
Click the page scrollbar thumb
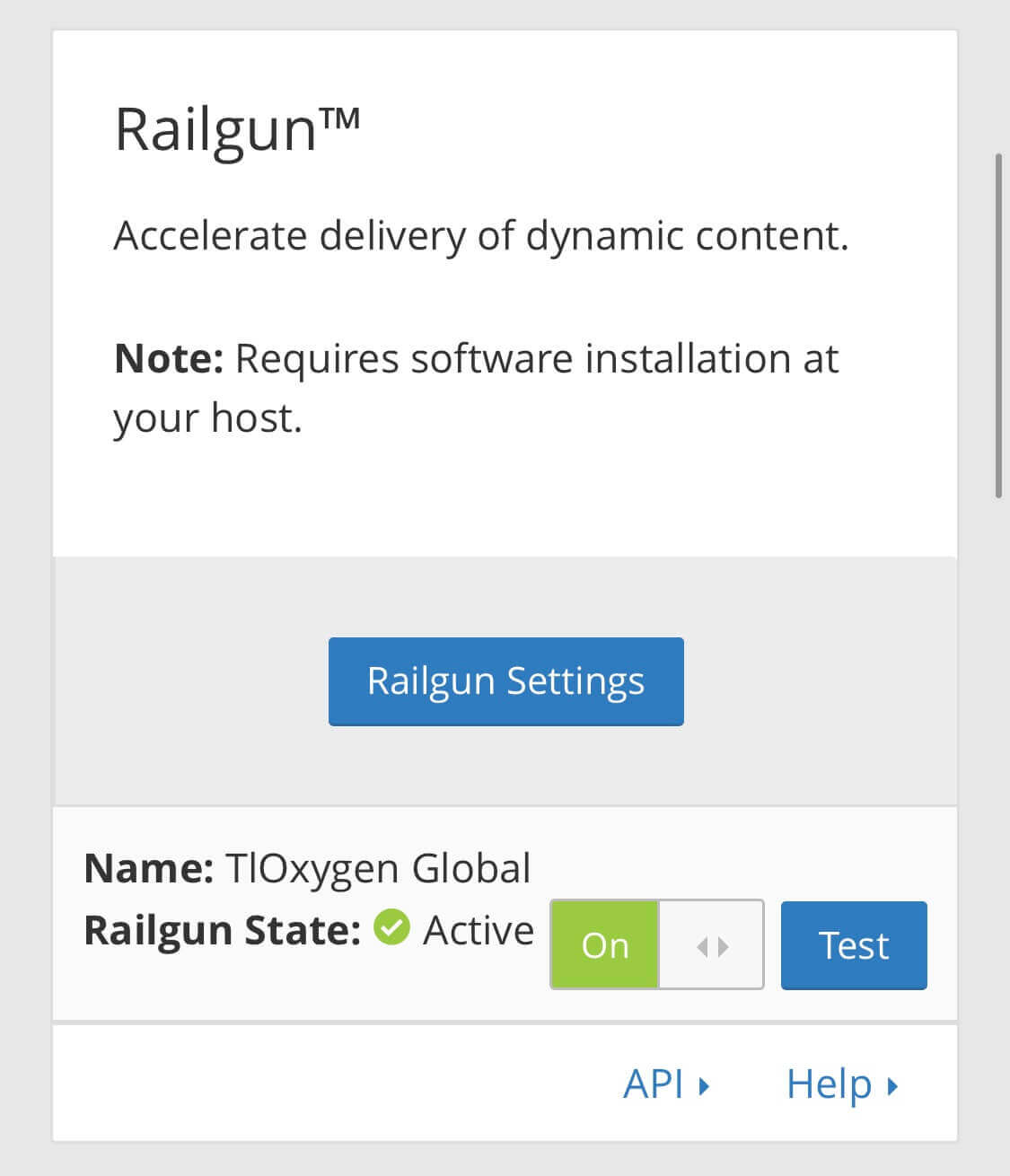[998, 325]
